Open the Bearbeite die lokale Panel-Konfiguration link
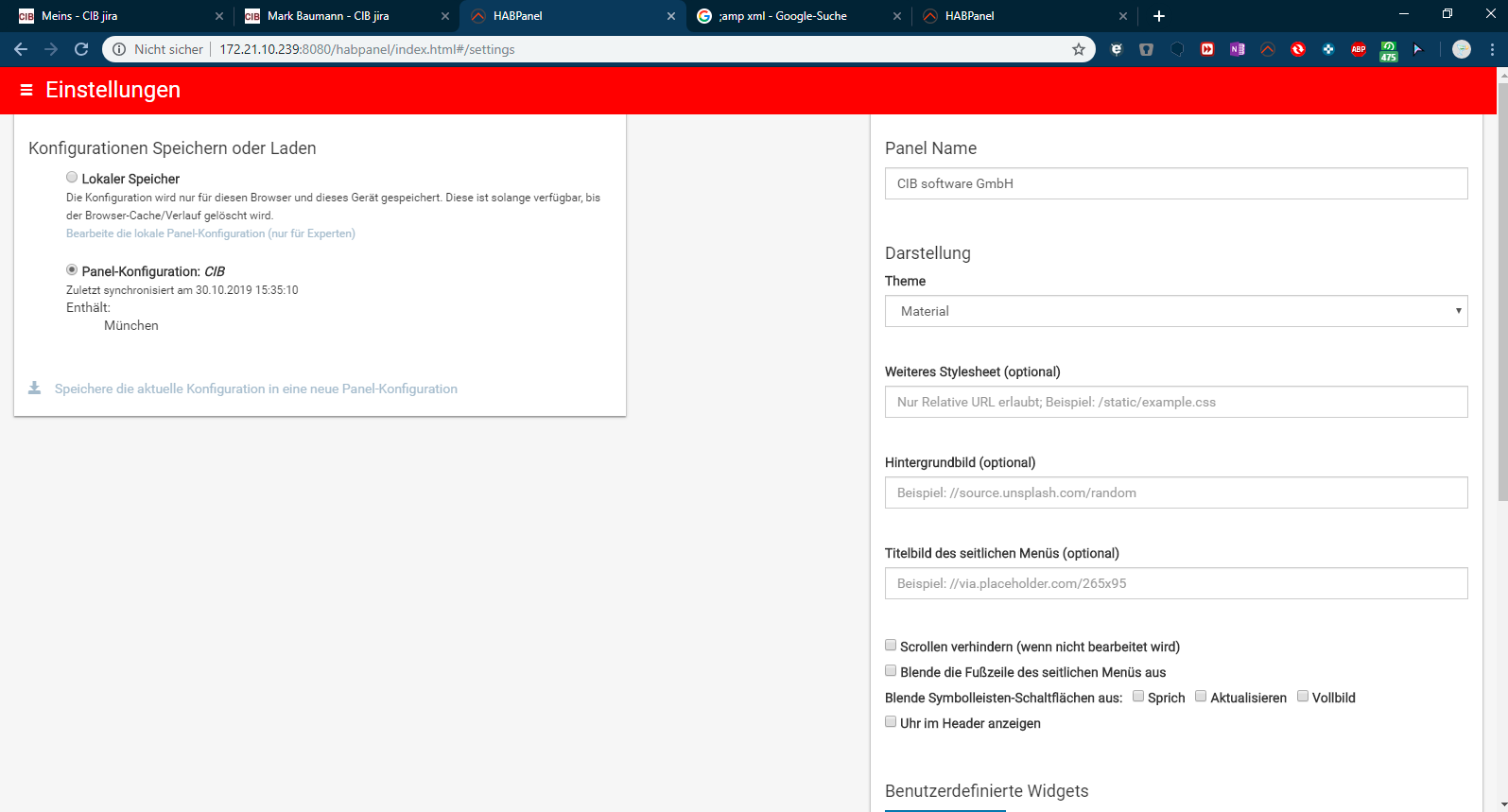 click(211, 233)
